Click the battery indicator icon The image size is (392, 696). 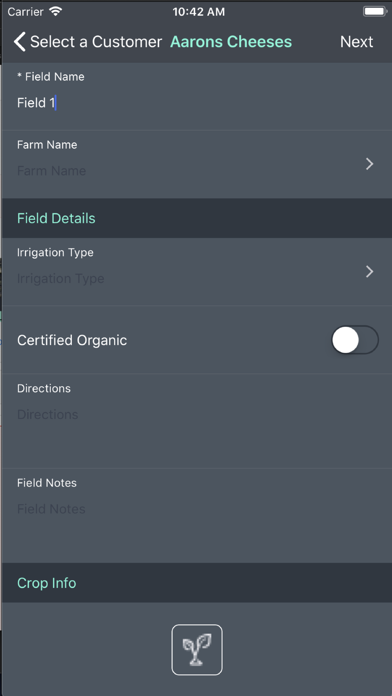click(x=375, y=12)
